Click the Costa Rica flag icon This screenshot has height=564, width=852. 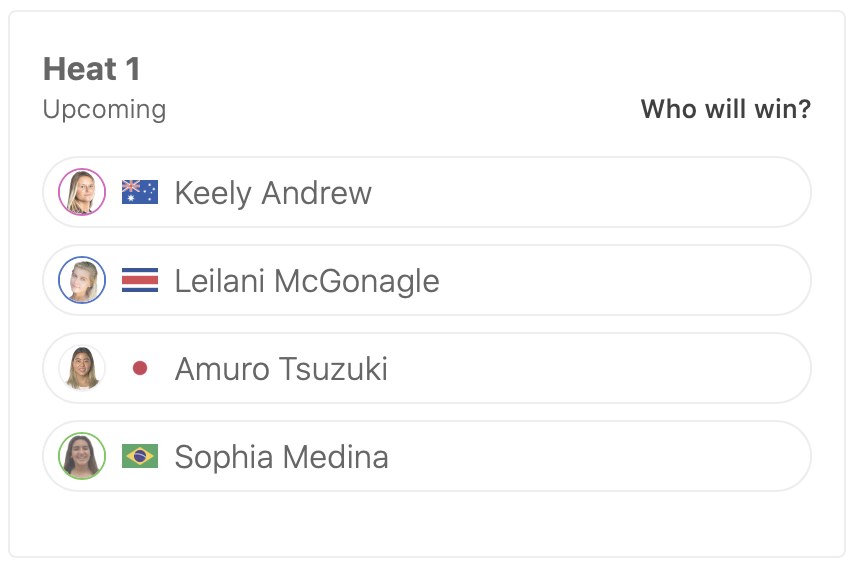140,280
